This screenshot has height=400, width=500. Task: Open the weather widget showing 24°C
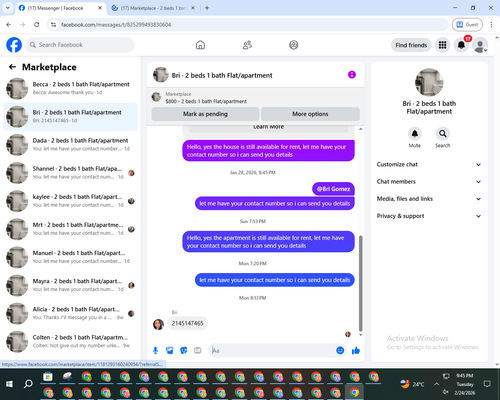click(x=412, y=384)
